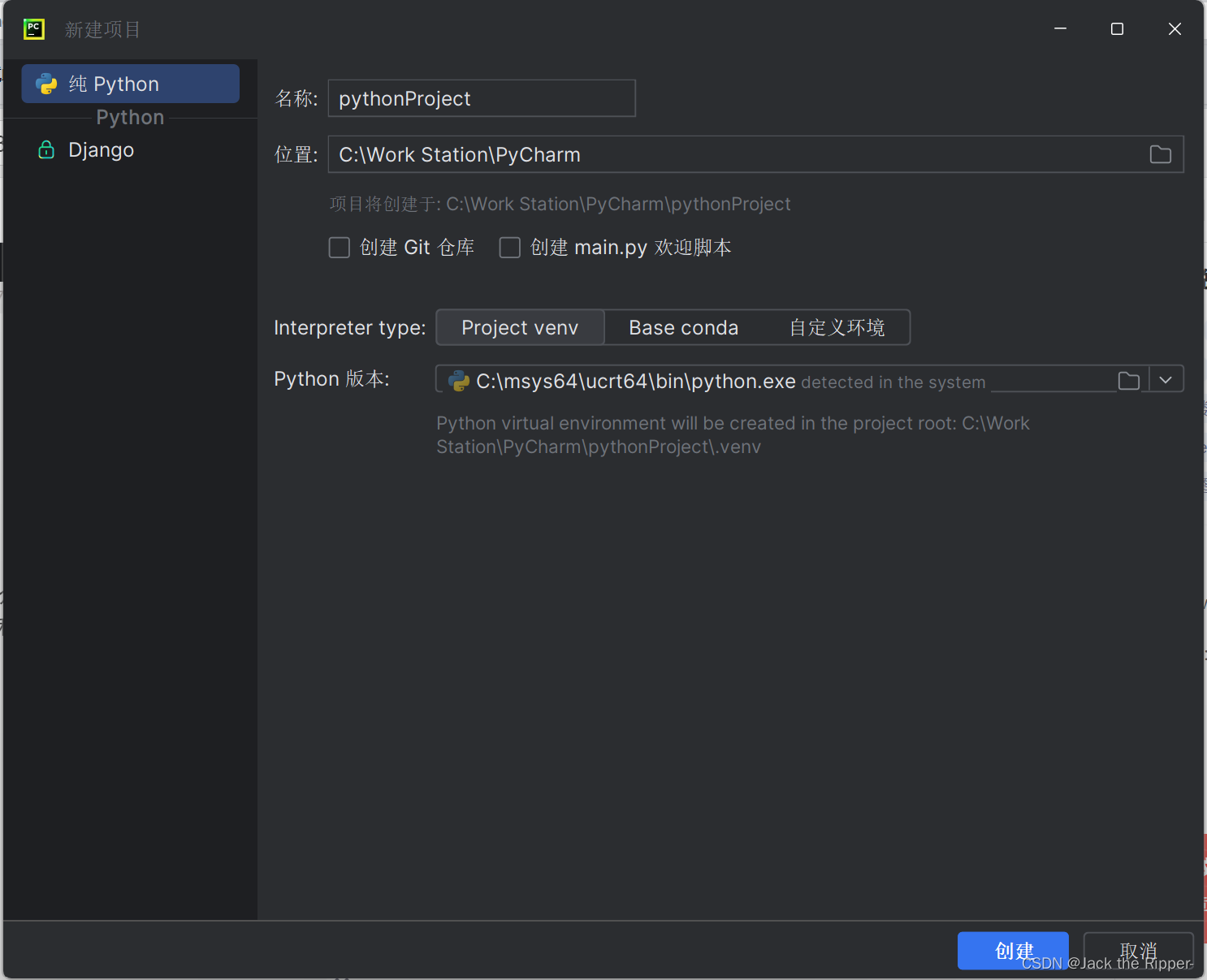The image size is (1207, 980).
Task: Click the 位置: label
Action: (296, 154)
